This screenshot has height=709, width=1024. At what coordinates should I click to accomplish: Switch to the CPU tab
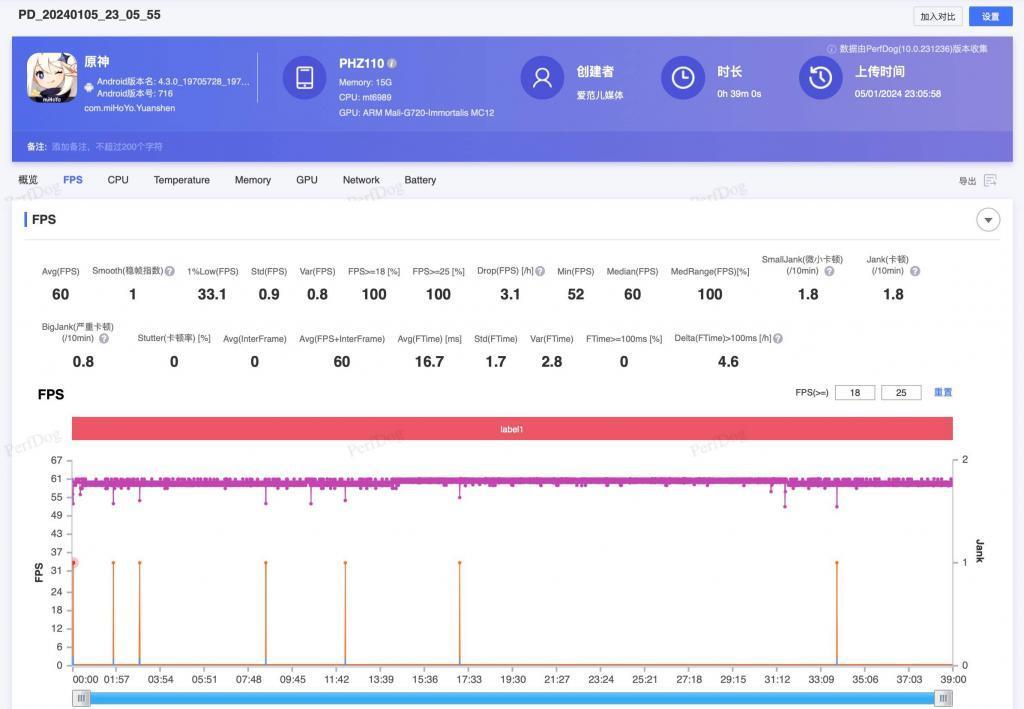[x=118, y=180]
